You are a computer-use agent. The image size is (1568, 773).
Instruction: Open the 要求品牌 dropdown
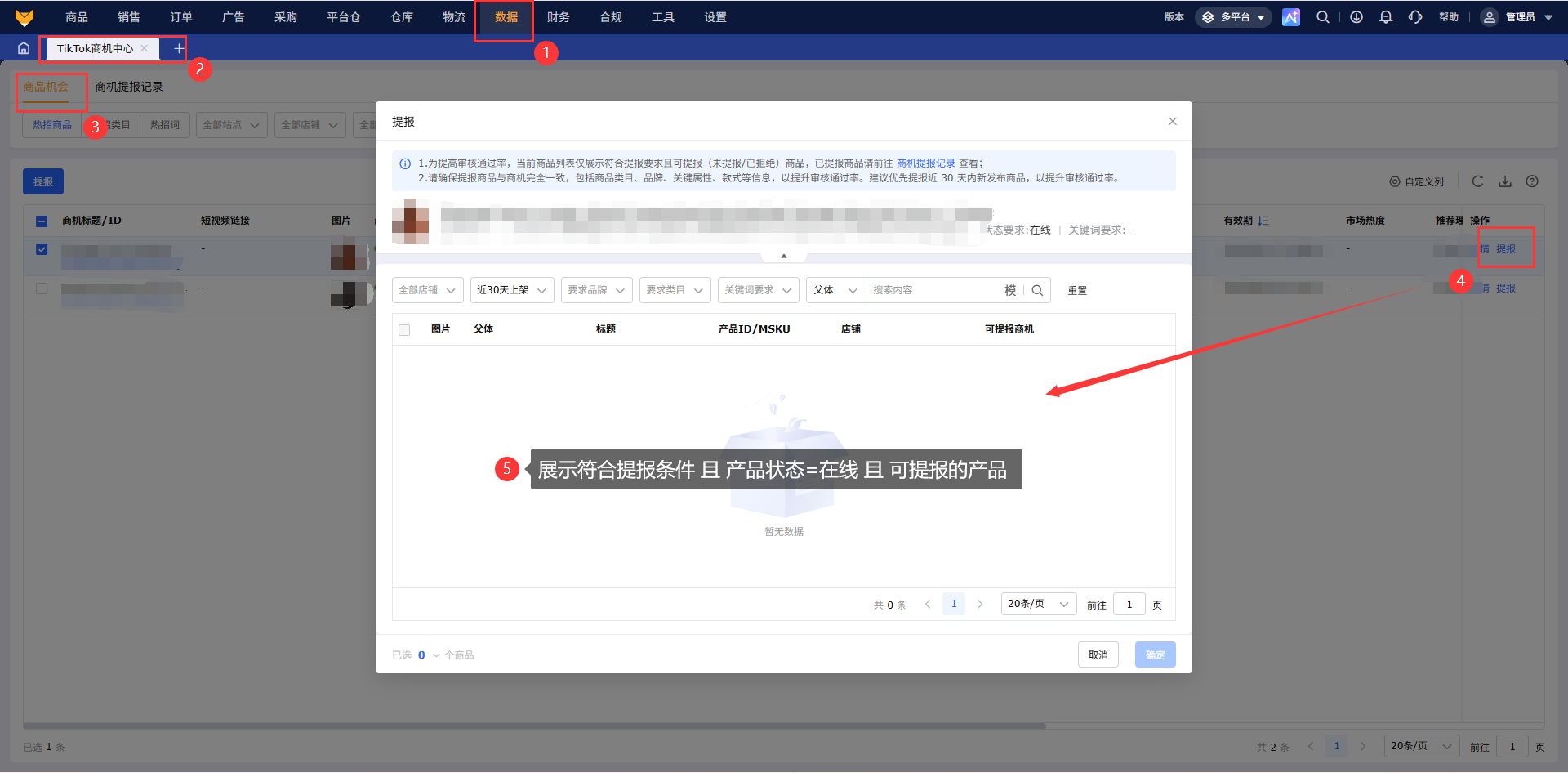pyautogui.click(x=597, y=290)
